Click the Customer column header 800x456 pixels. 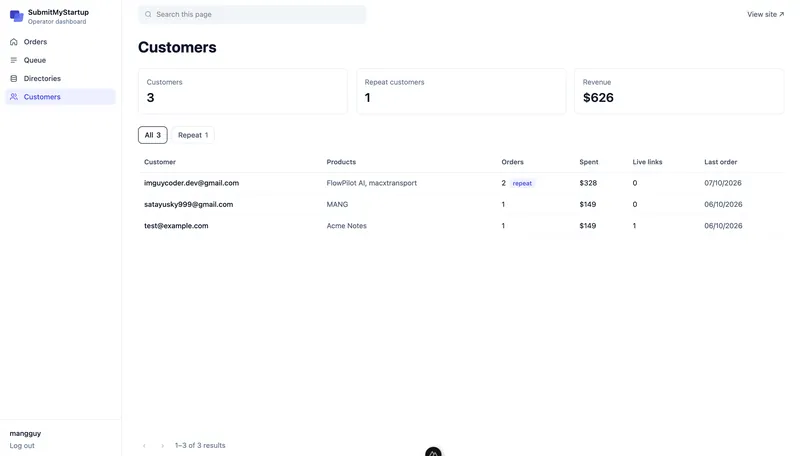[x=160, y=162]
